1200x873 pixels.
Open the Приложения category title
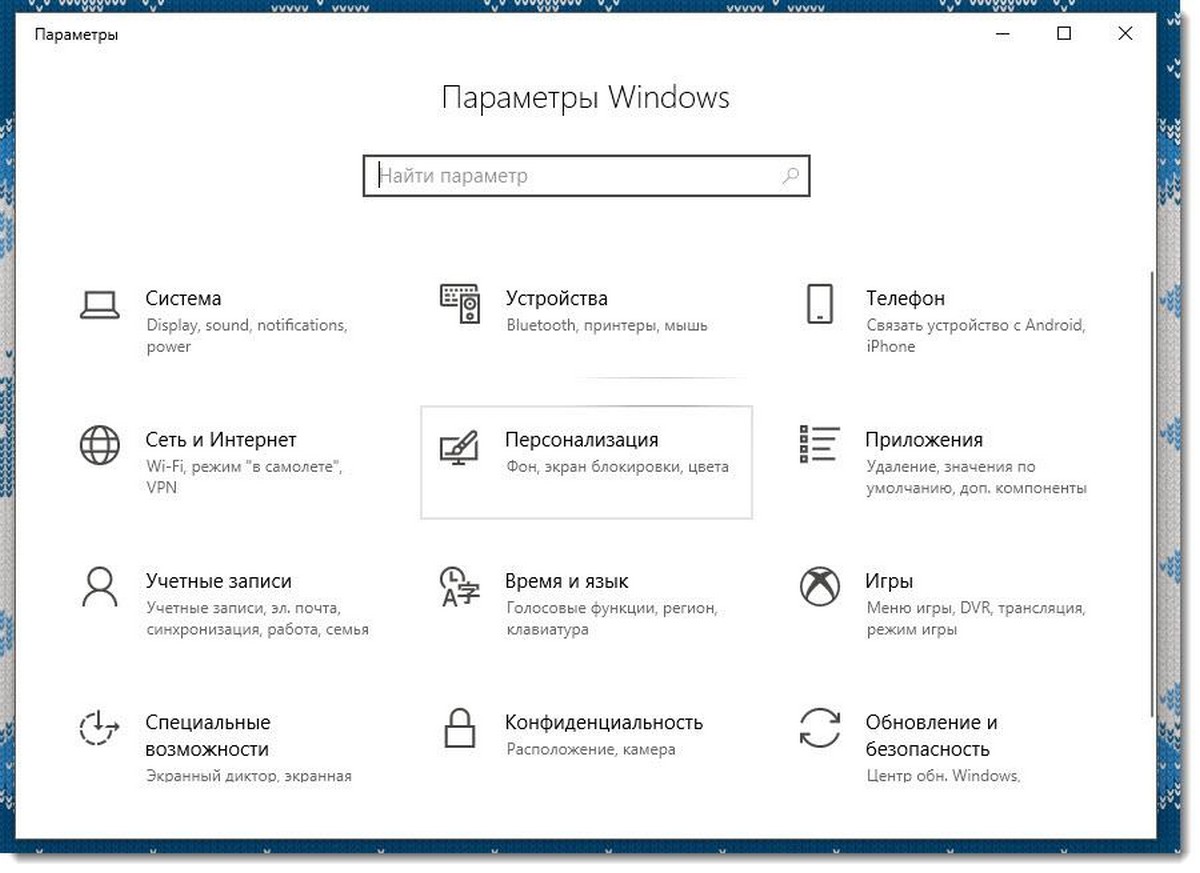coord(924,440)
